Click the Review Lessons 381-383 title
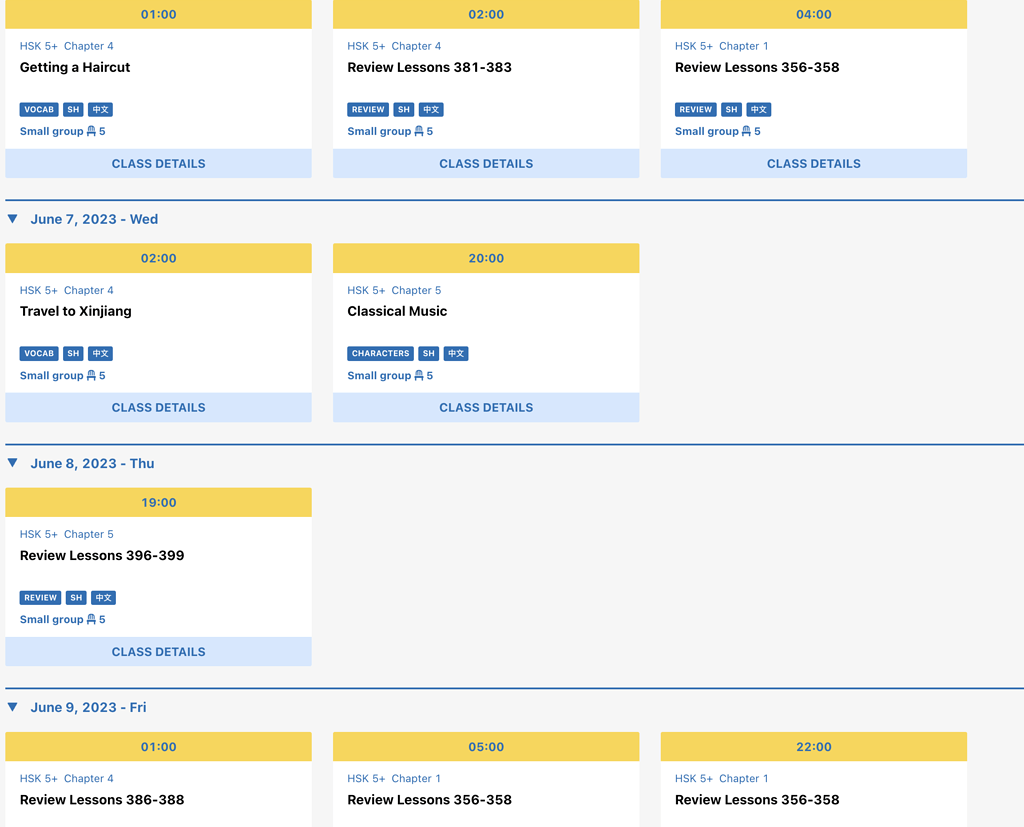The image size is (1024, 827). pos(429,67)
